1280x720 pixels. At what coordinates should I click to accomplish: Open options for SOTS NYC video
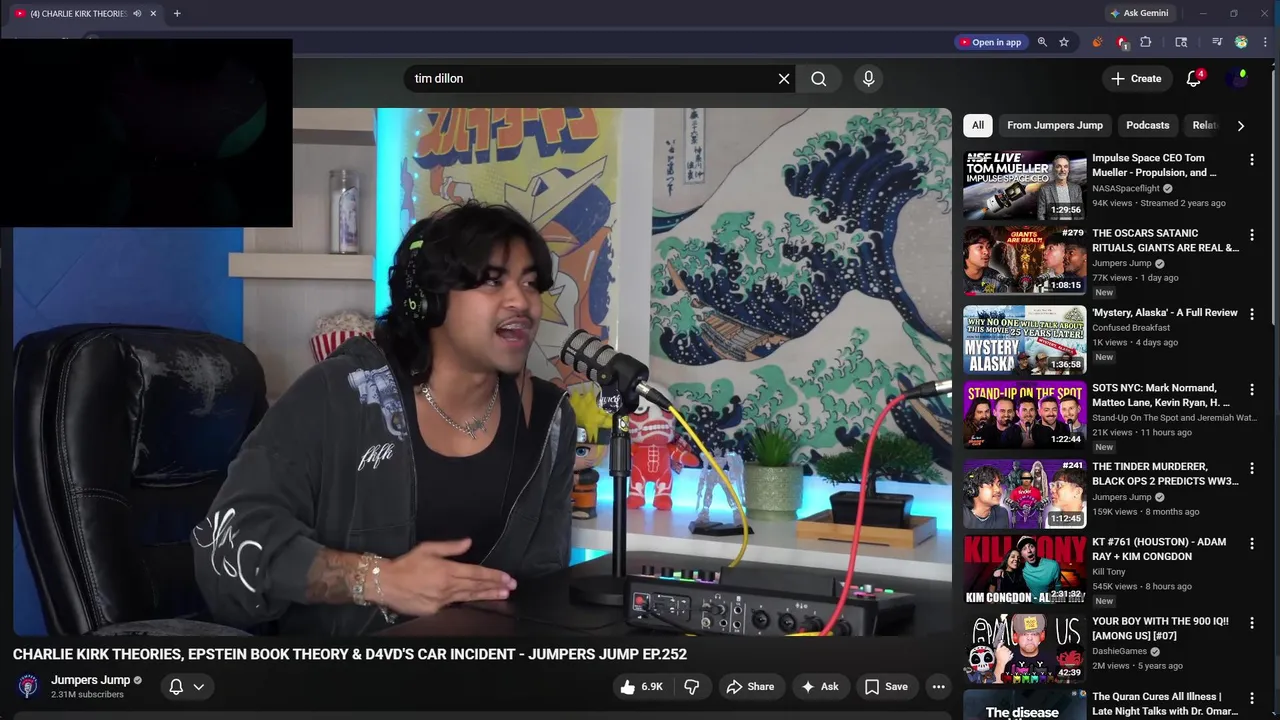coord(1252,389)
